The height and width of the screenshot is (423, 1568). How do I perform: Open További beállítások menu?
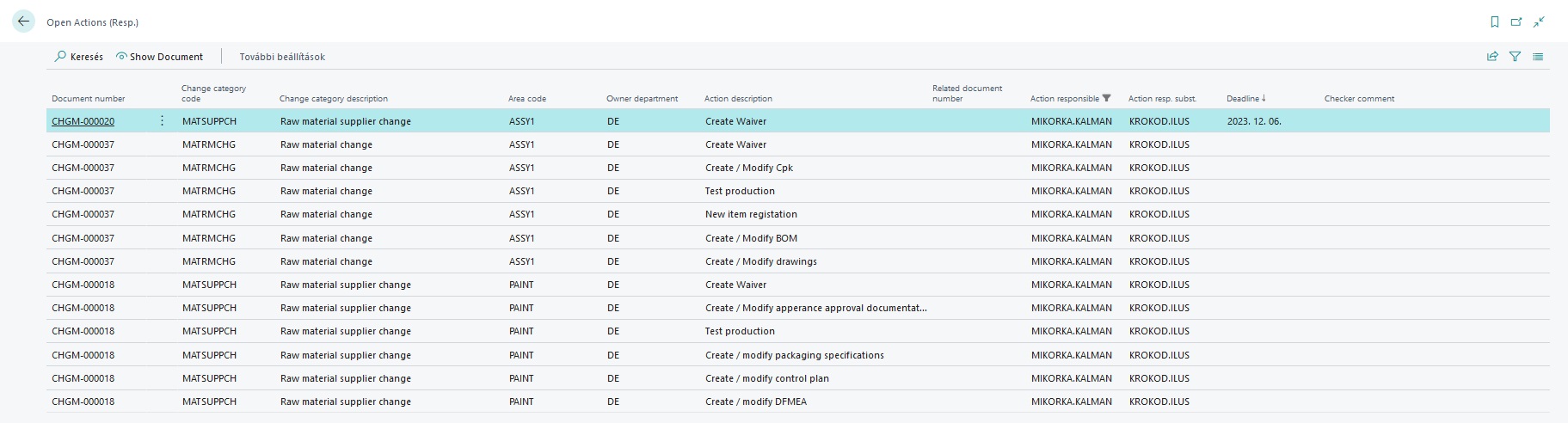282,57
